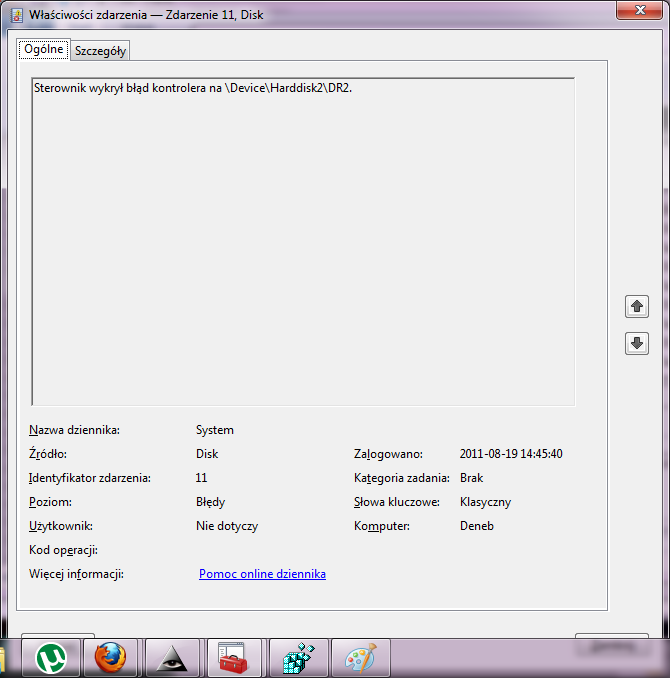
Task: Select the logged date 2011-08-19 14:45:40
Action: point(511,454)
